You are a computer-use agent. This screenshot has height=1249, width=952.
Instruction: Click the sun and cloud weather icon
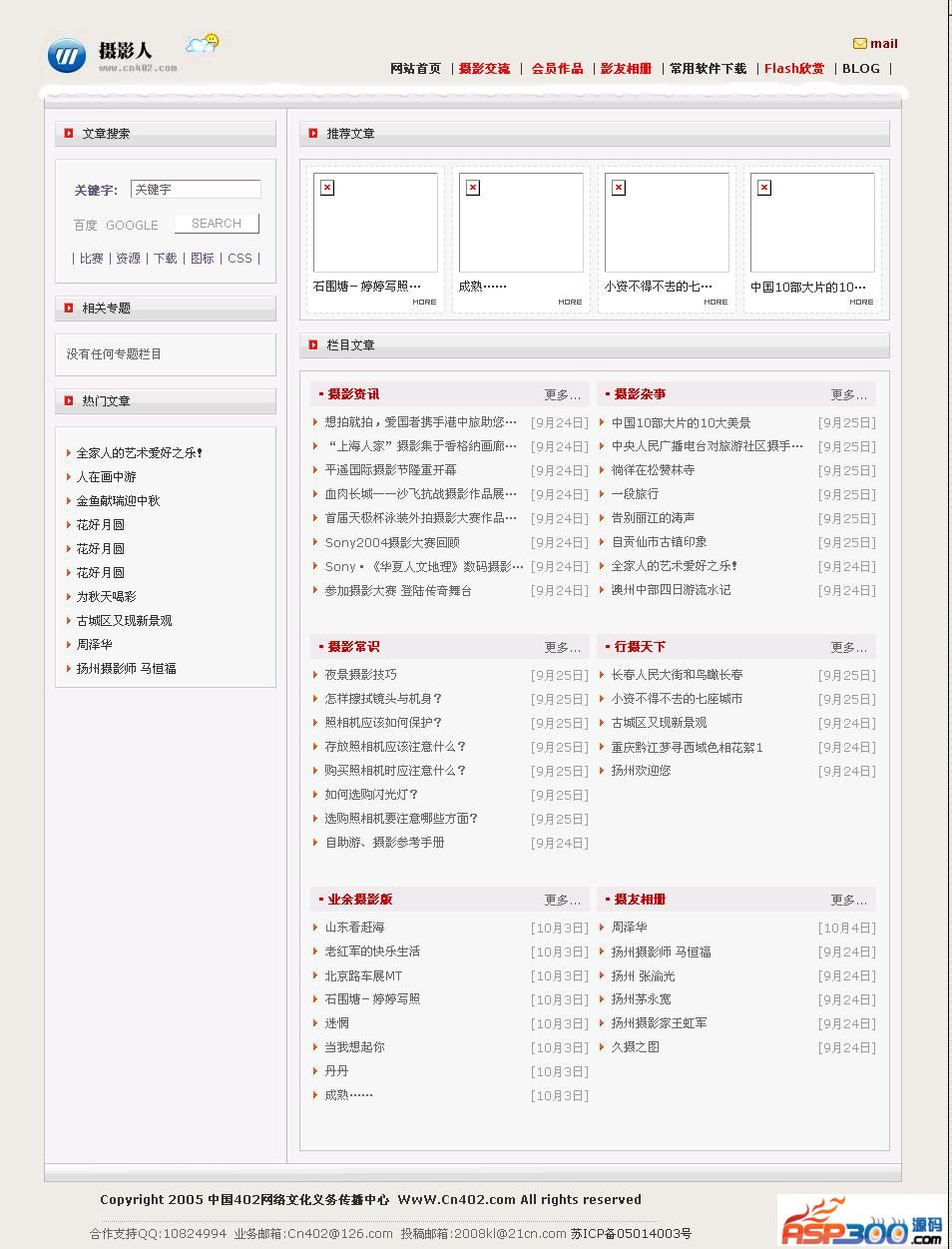(202, 44)
